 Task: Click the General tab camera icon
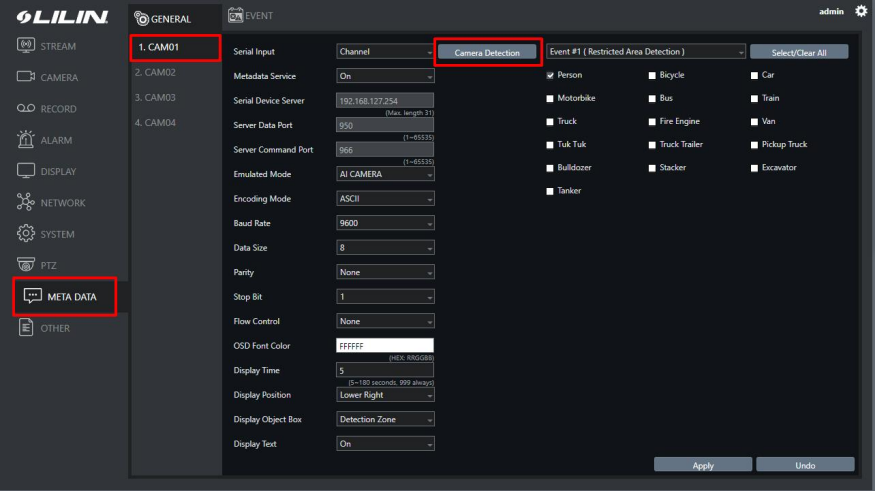[142, 19]
